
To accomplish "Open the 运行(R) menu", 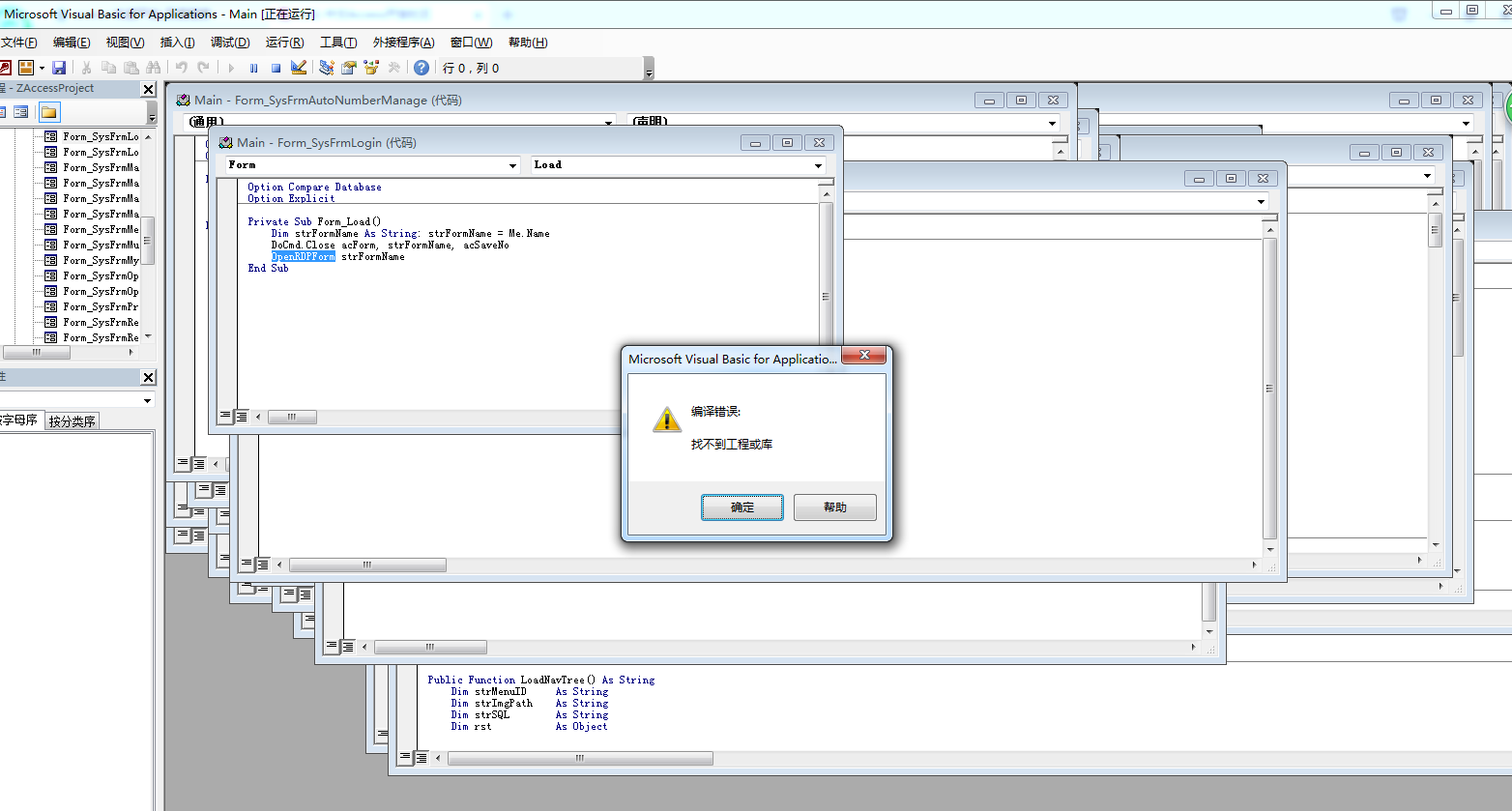I will point(284,43).
